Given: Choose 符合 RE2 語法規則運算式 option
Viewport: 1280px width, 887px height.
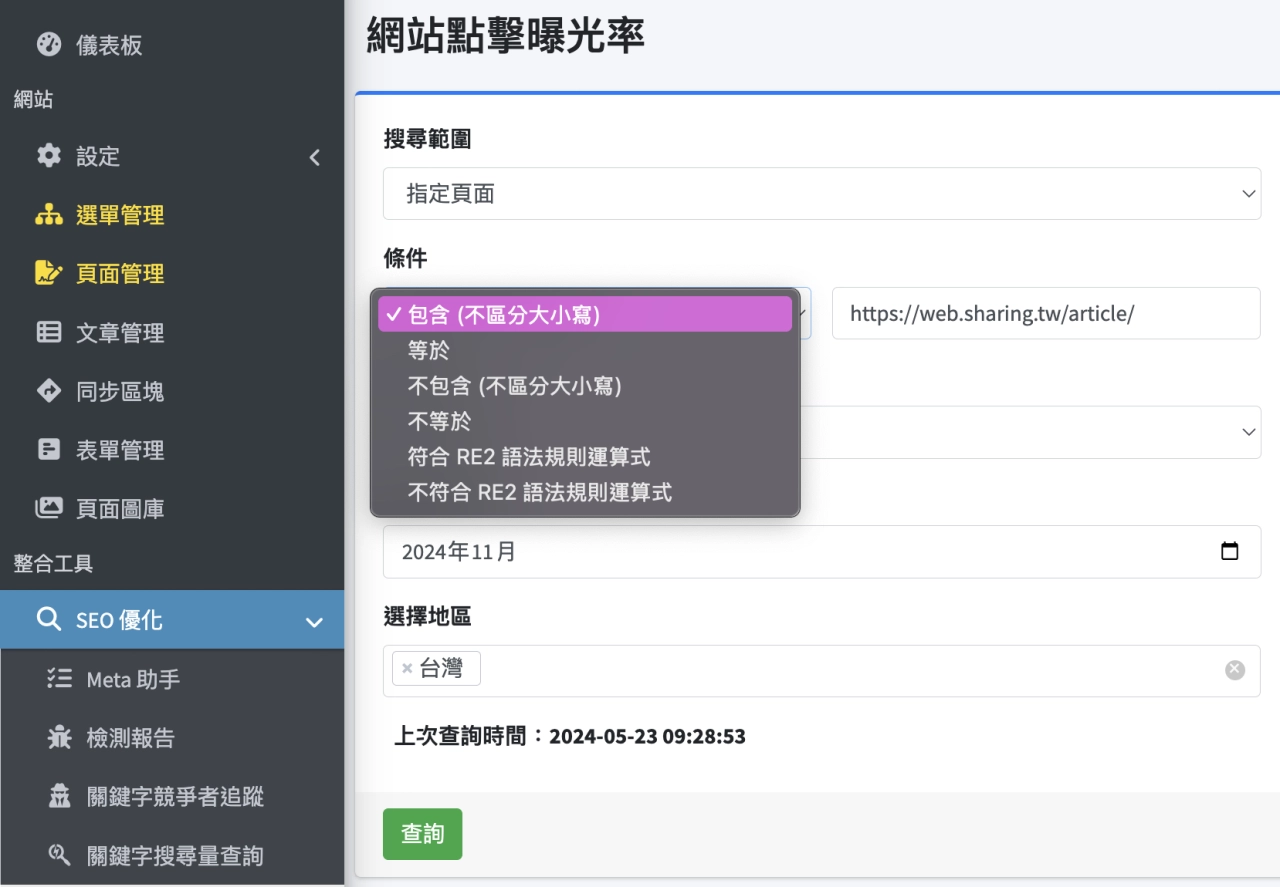Looking at the screenshot, I should [585, 457].
